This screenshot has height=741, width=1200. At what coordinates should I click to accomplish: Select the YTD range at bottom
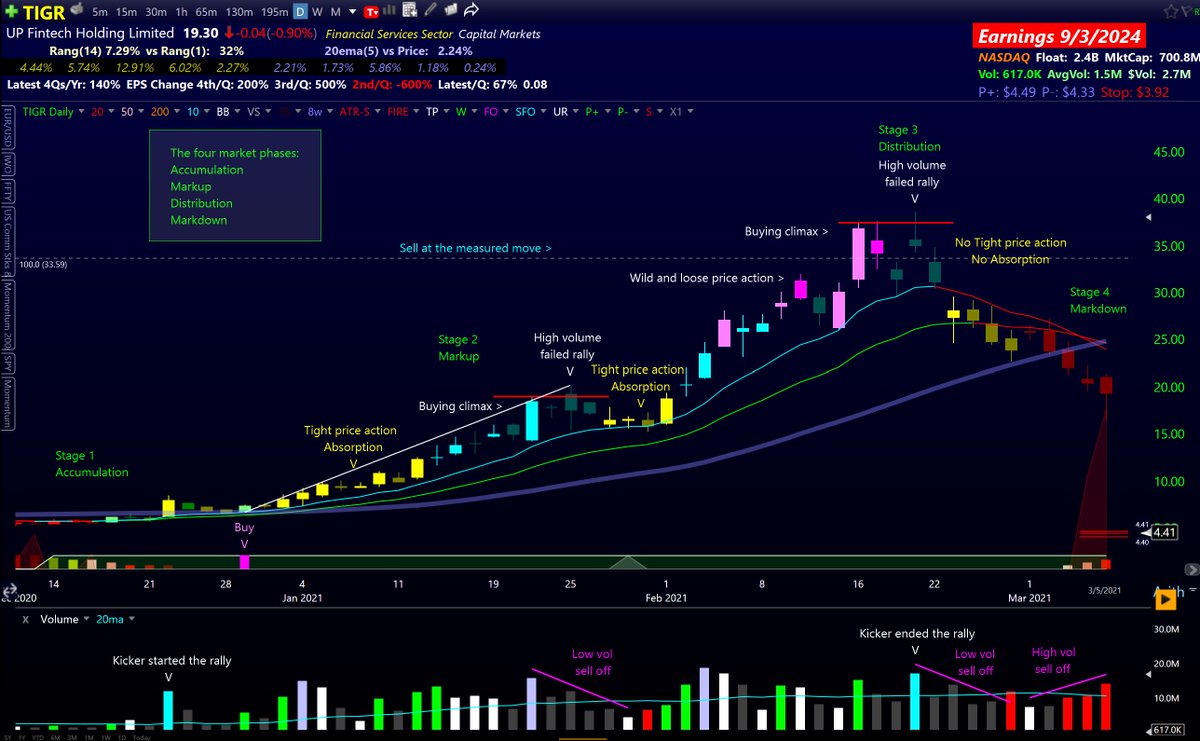(38, 738)
